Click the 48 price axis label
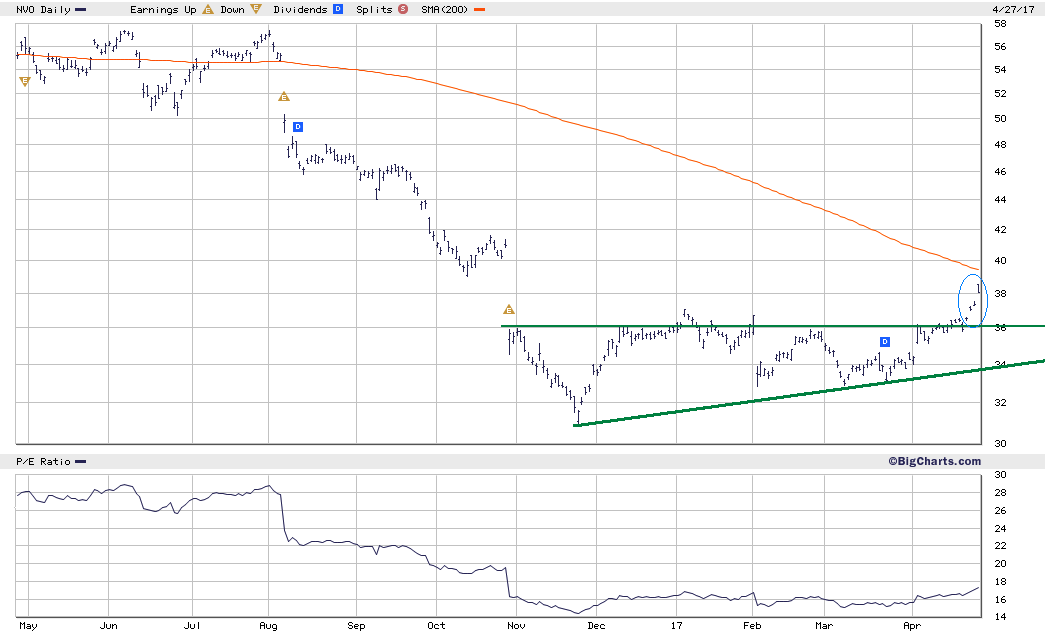1045x635 pixels. pos(1000,145)
